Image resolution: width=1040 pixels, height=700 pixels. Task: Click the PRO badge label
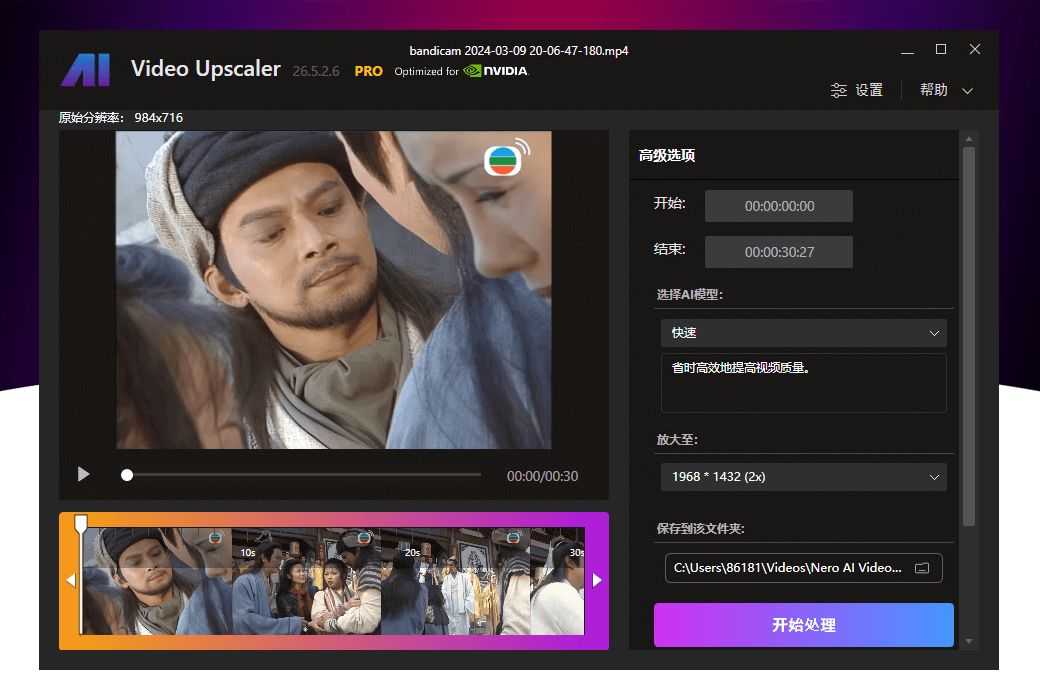click(x=368, y=71)
